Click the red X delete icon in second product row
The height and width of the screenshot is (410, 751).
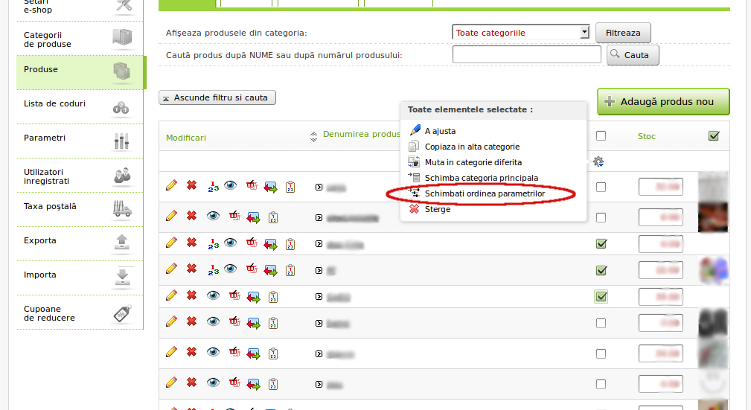point(192,216)
